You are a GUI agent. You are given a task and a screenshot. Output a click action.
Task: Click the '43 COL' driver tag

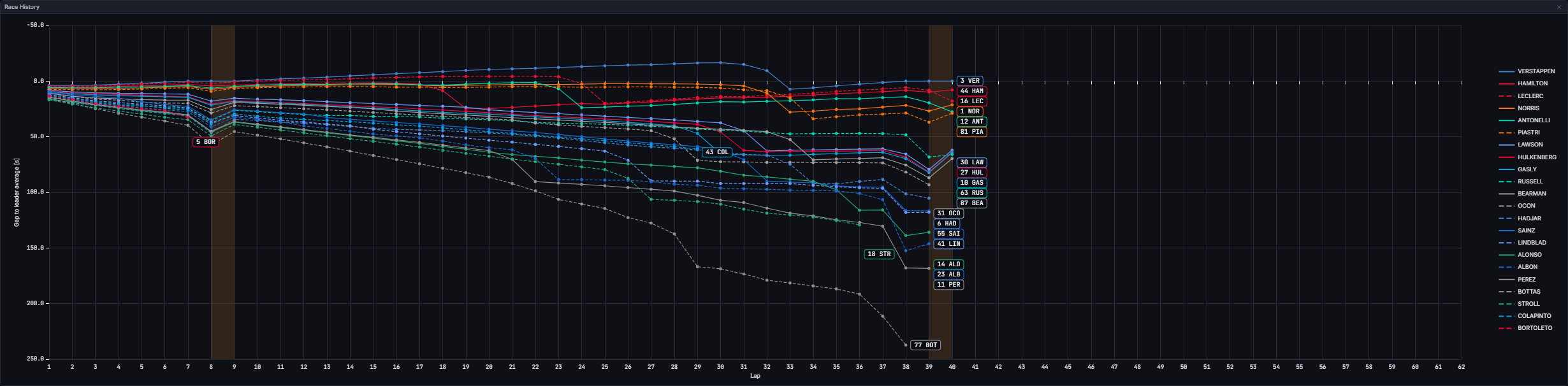717,152
